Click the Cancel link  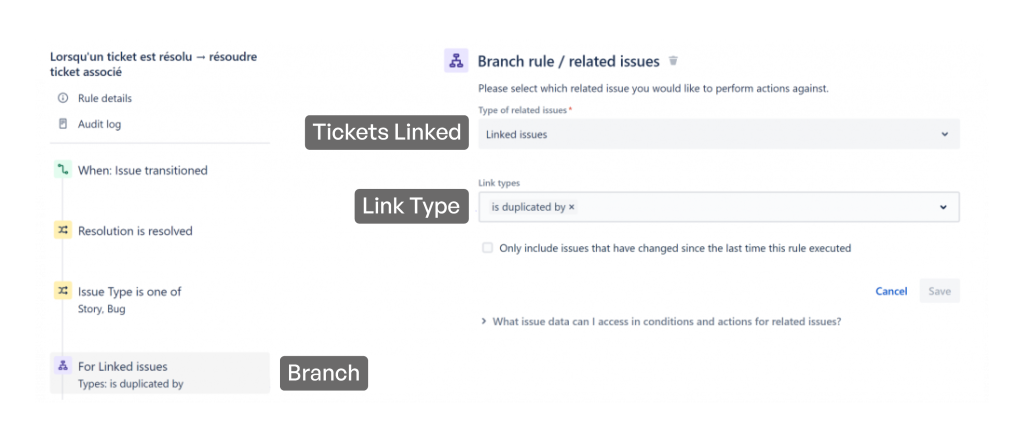click(891, 291)
